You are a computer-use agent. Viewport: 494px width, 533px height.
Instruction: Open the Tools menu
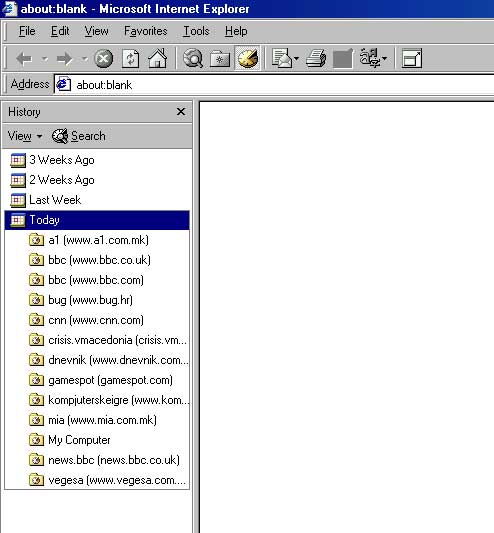pos(196,31)
